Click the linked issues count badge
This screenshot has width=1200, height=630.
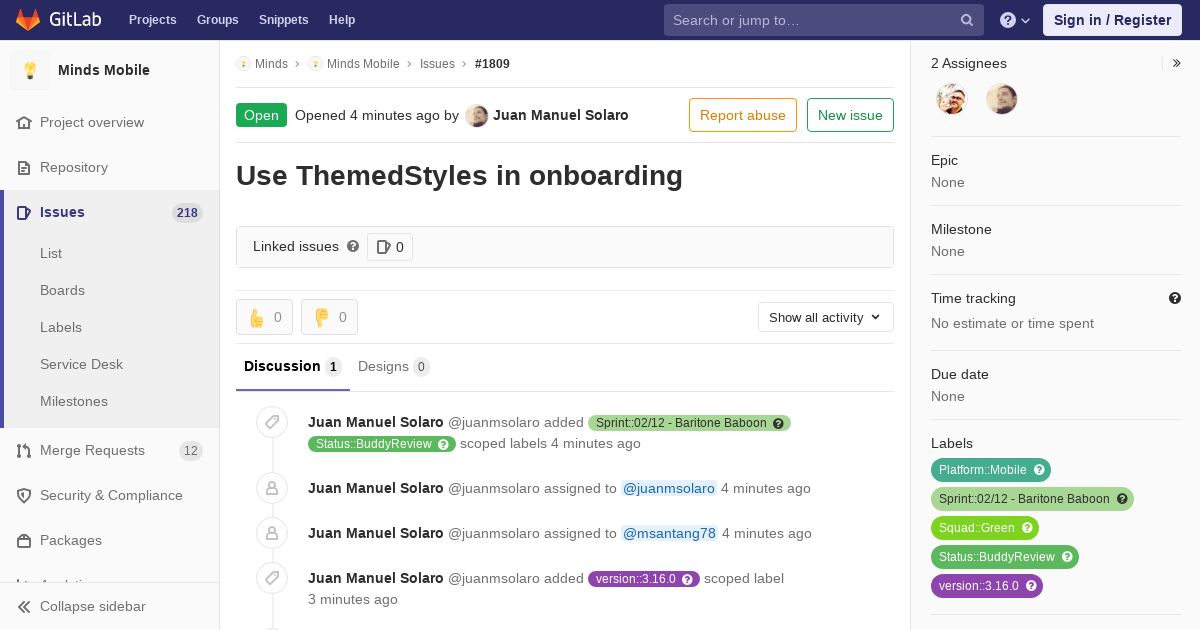point(390,247)
